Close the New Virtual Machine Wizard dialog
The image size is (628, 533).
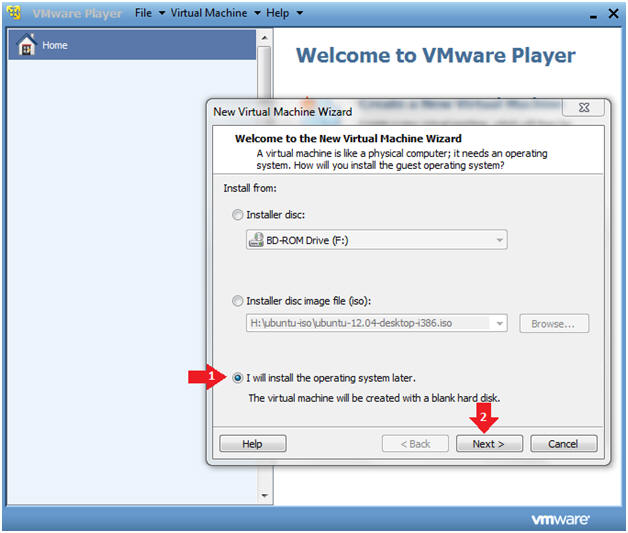point(584,107)
